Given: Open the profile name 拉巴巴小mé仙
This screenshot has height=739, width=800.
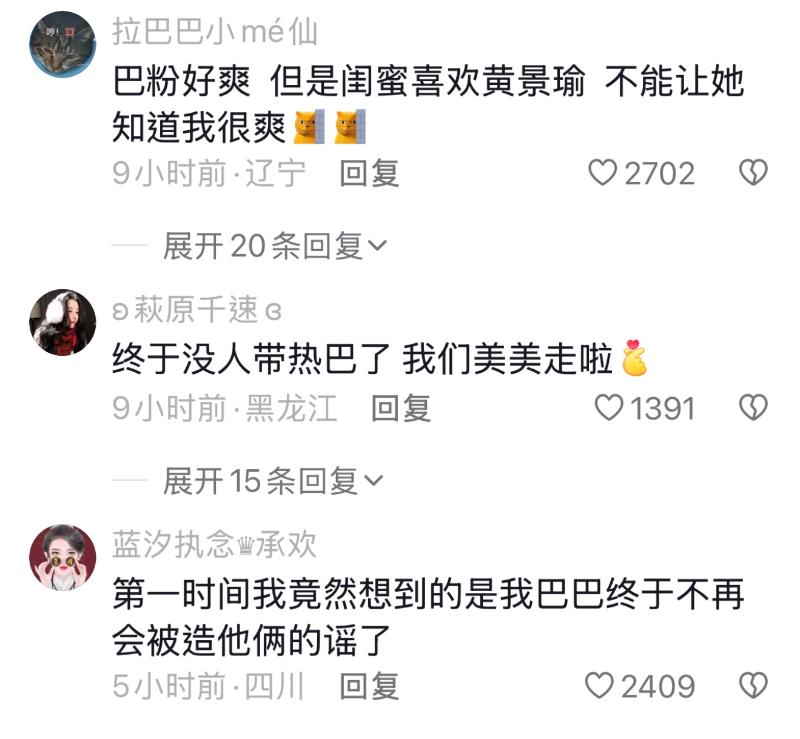Looking at the screenshot, I should pyautogui.click(x=215, y=32).
